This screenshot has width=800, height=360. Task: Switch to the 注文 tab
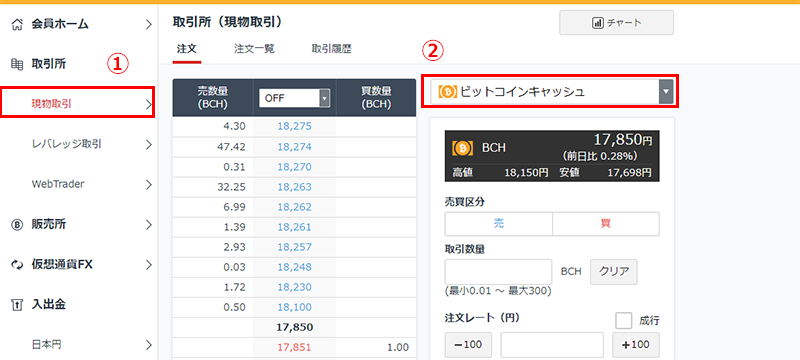click(x=187, y=49)
